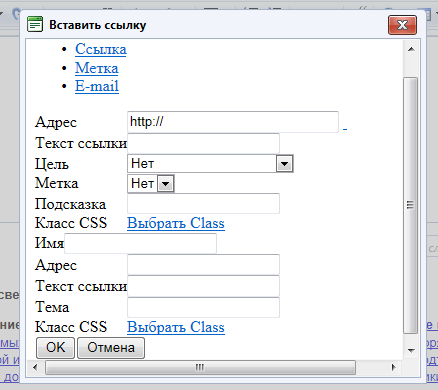Viewport: 438px width, 390px height.
Task: Click the Адрес field containing http://
Action: (x=233, y=122)
